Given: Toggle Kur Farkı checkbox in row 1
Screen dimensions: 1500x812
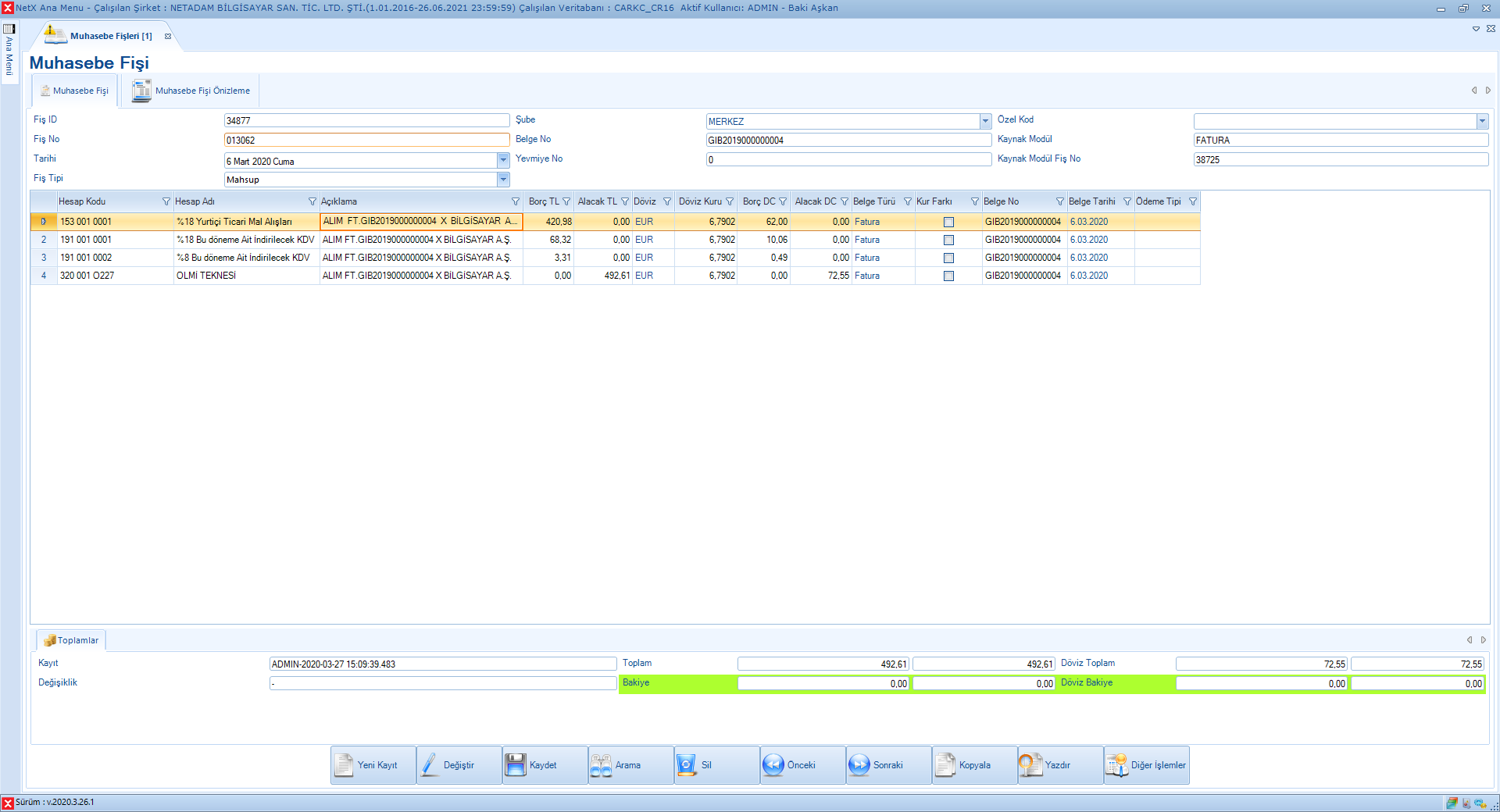Looking at the screenshot, I should pyautogui.click(x=948, y=222).
